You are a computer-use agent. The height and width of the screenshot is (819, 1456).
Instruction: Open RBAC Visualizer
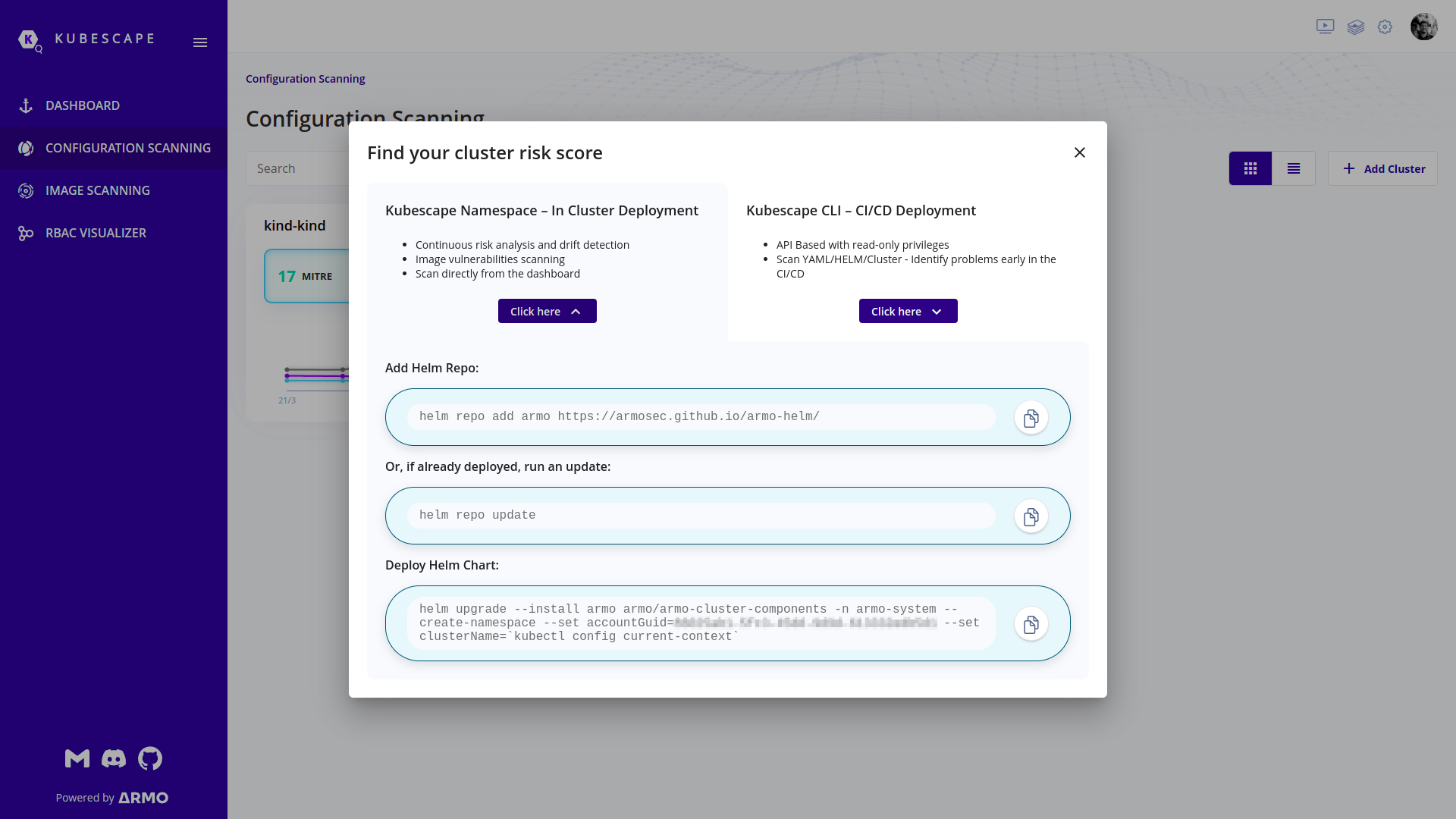coord(114,233)
